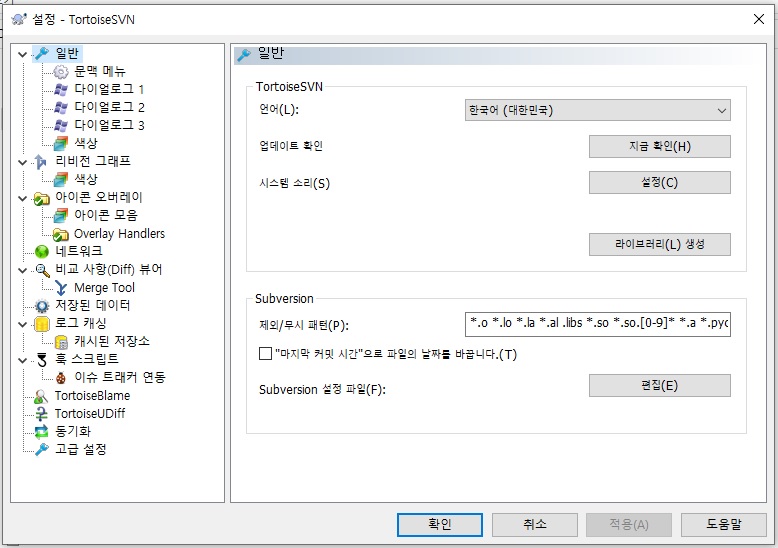This screenshot has width=778, height=548.
Task: Select 이슈 트래커 연동 in the tree
Action: [120, 377]
